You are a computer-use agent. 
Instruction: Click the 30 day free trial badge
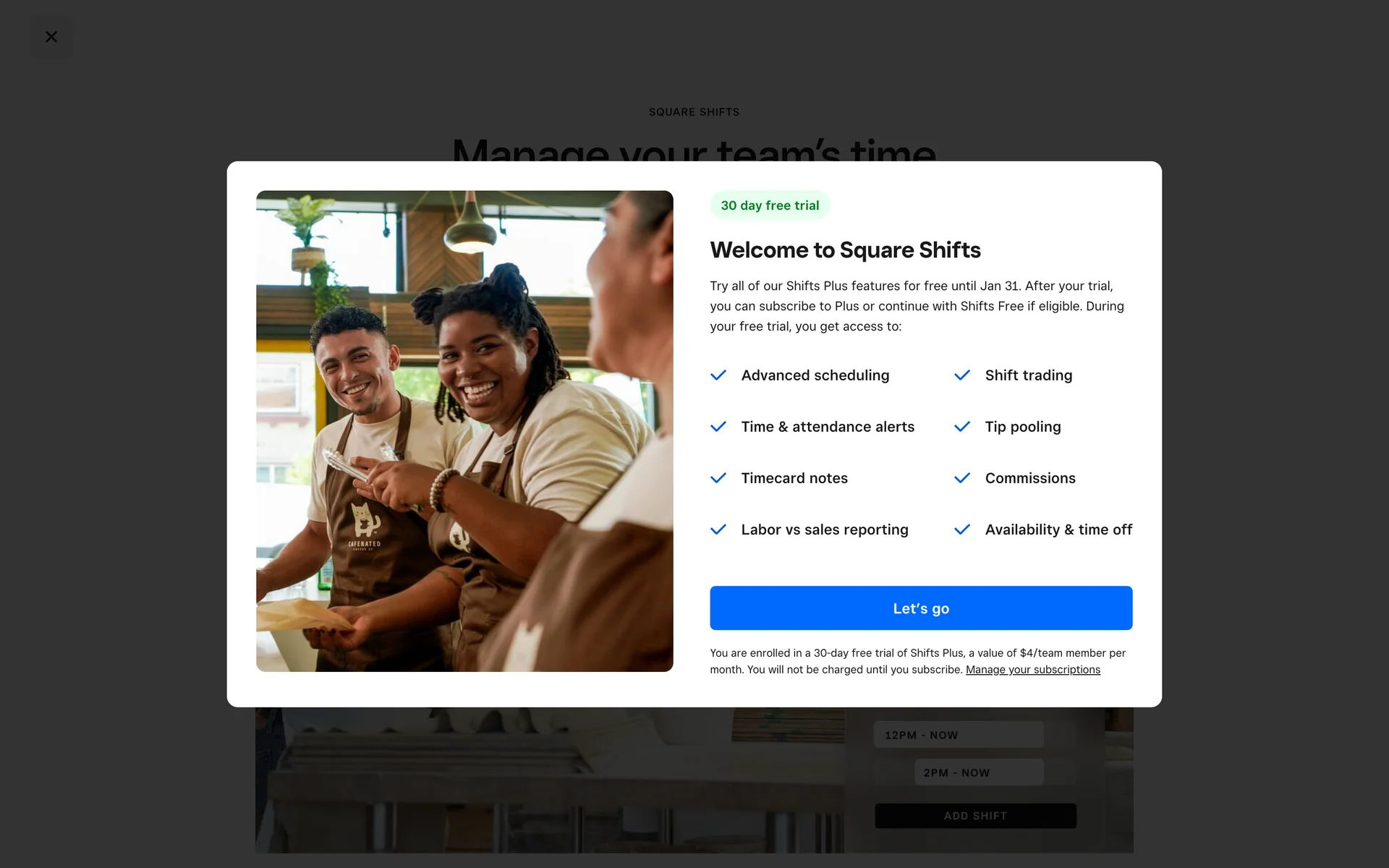click(769, 205)
